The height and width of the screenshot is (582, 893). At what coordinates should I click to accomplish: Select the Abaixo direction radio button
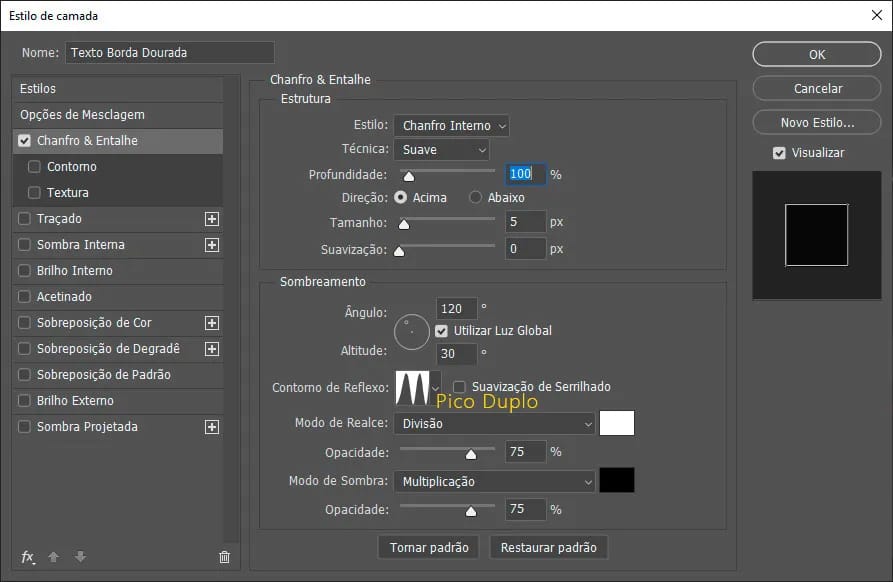475,198
